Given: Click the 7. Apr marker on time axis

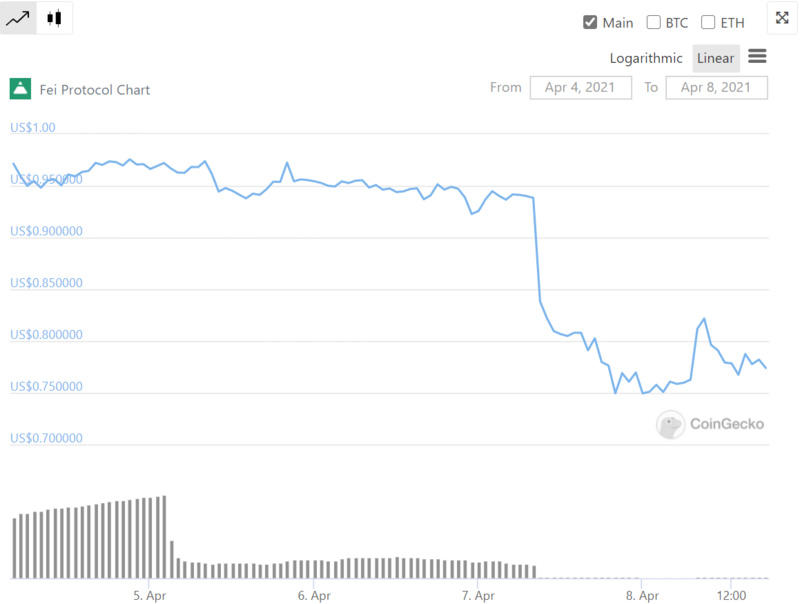Looking at the screenshot, I should click(478, 595).
